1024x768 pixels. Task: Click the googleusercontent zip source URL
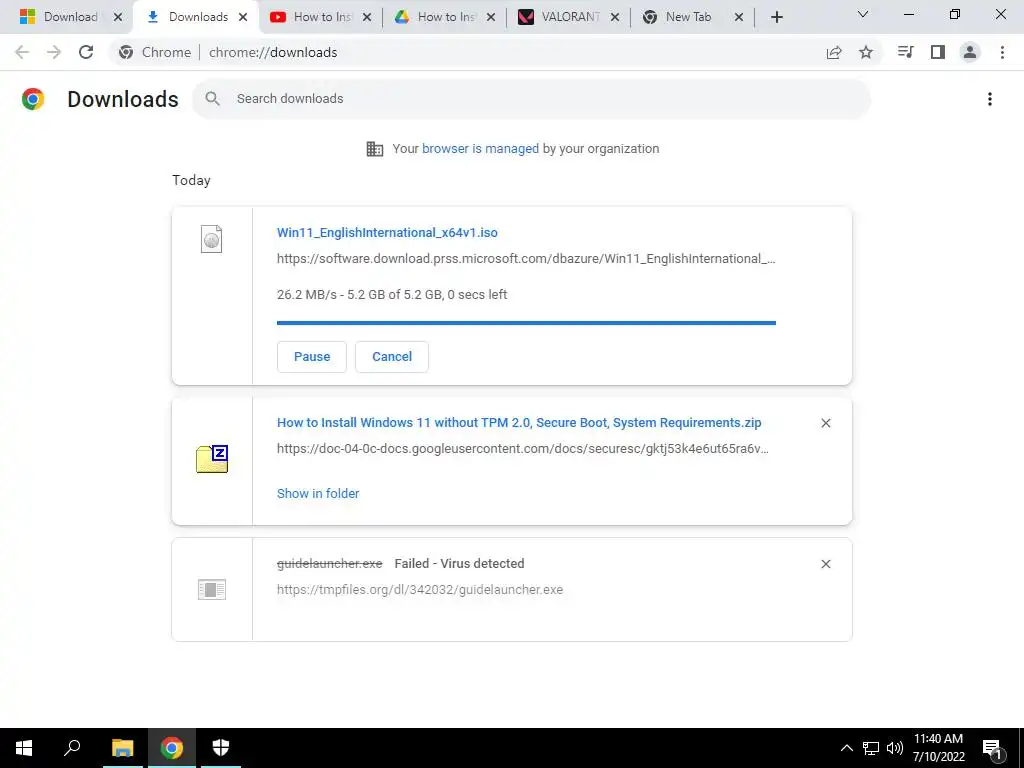coord(522,449)
